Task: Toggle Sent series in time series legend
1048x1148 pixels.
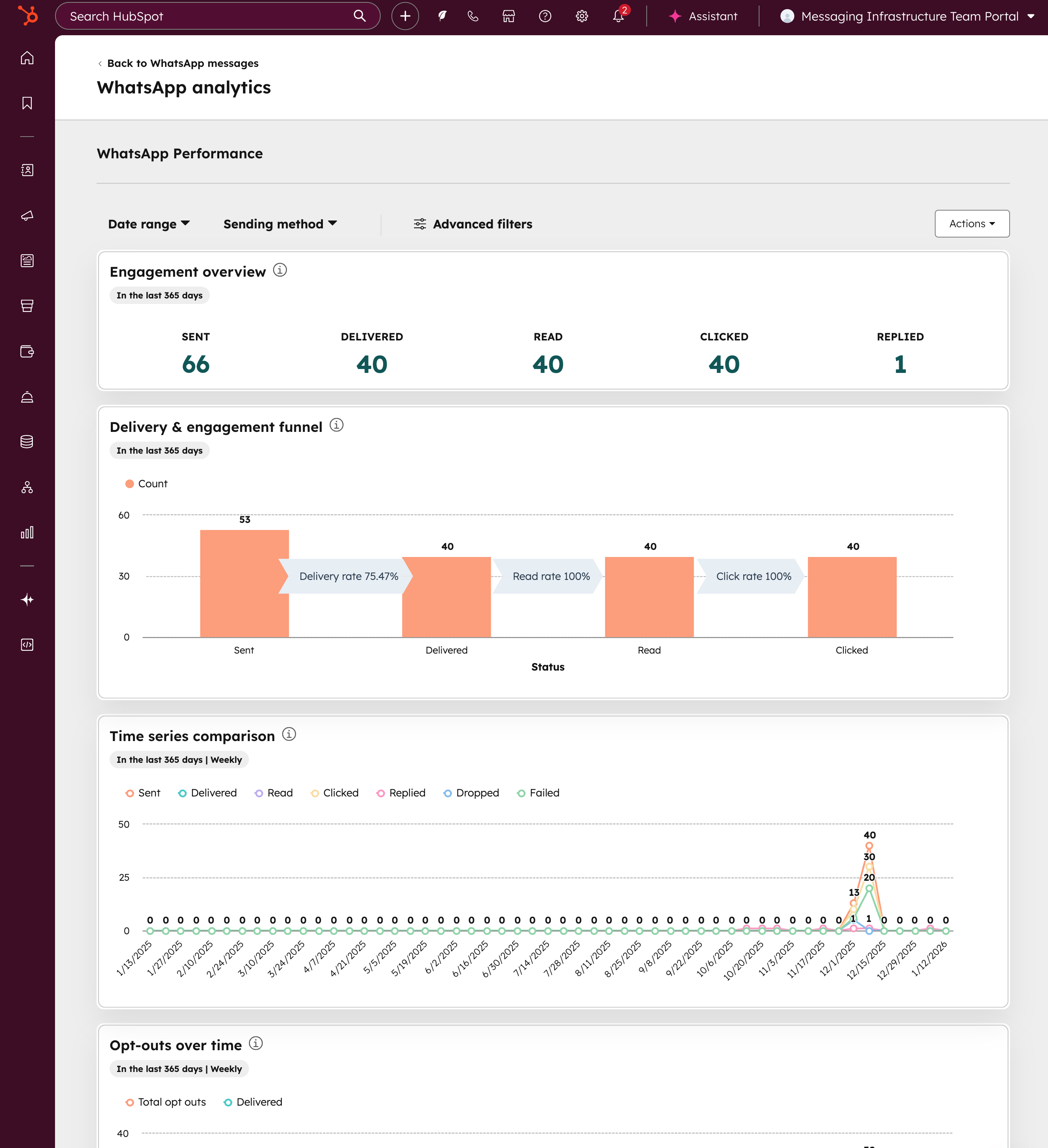Action: [x=143, y=793]
